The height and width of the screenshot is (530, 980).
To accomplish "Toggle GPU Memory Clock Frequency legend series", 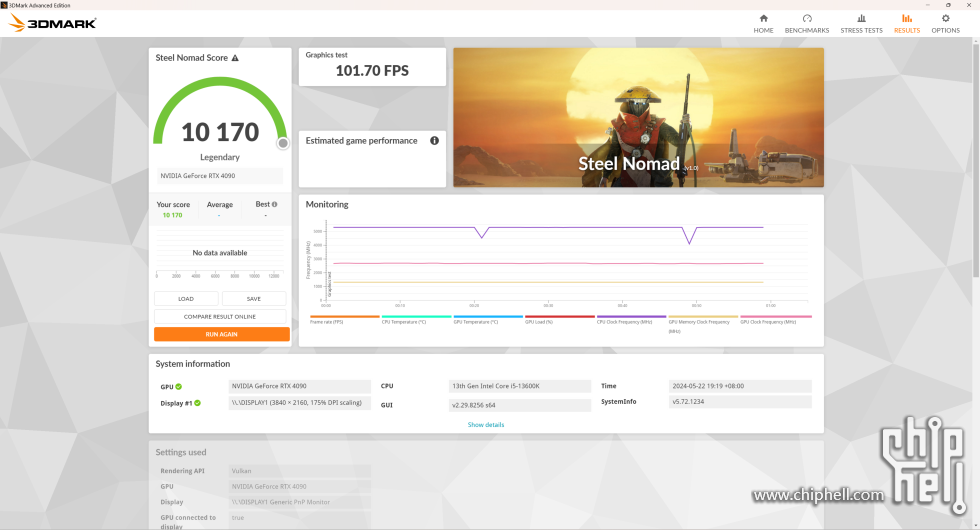I will click(x=702, y=324).
